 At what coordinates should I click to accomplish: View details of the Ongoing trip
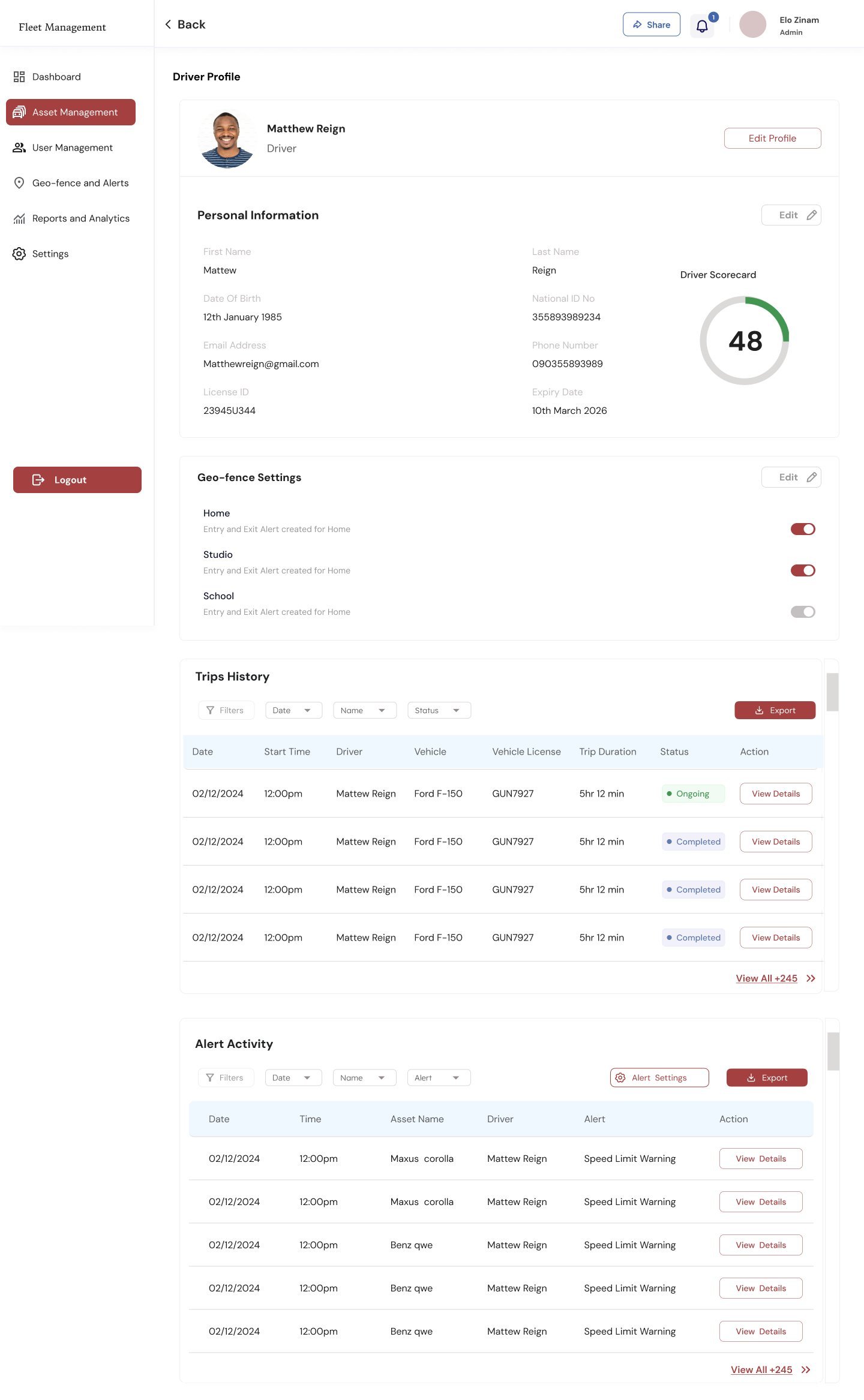776,794
